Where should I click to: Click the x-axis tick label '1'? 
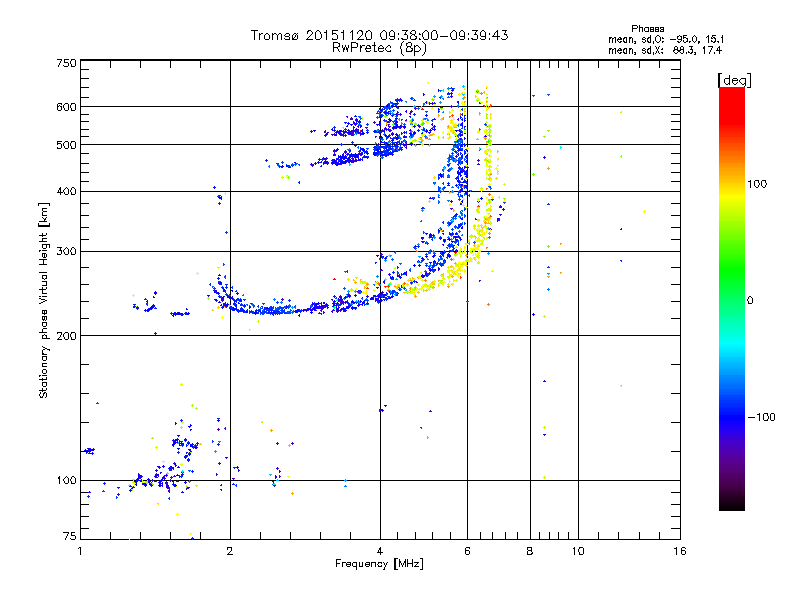[x=80, y=551]
